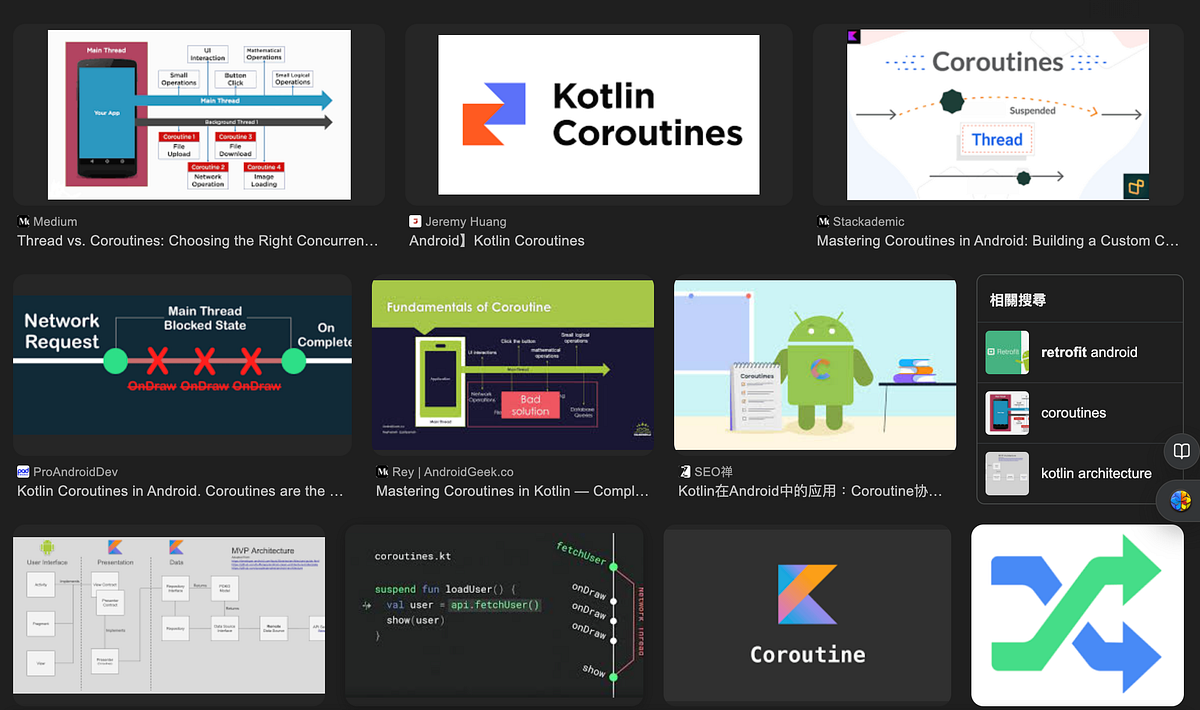Click the Rey AndroidGeek.co source favicon
The width and height of the screenshot is (1200, 710).
tap(380, 471)
